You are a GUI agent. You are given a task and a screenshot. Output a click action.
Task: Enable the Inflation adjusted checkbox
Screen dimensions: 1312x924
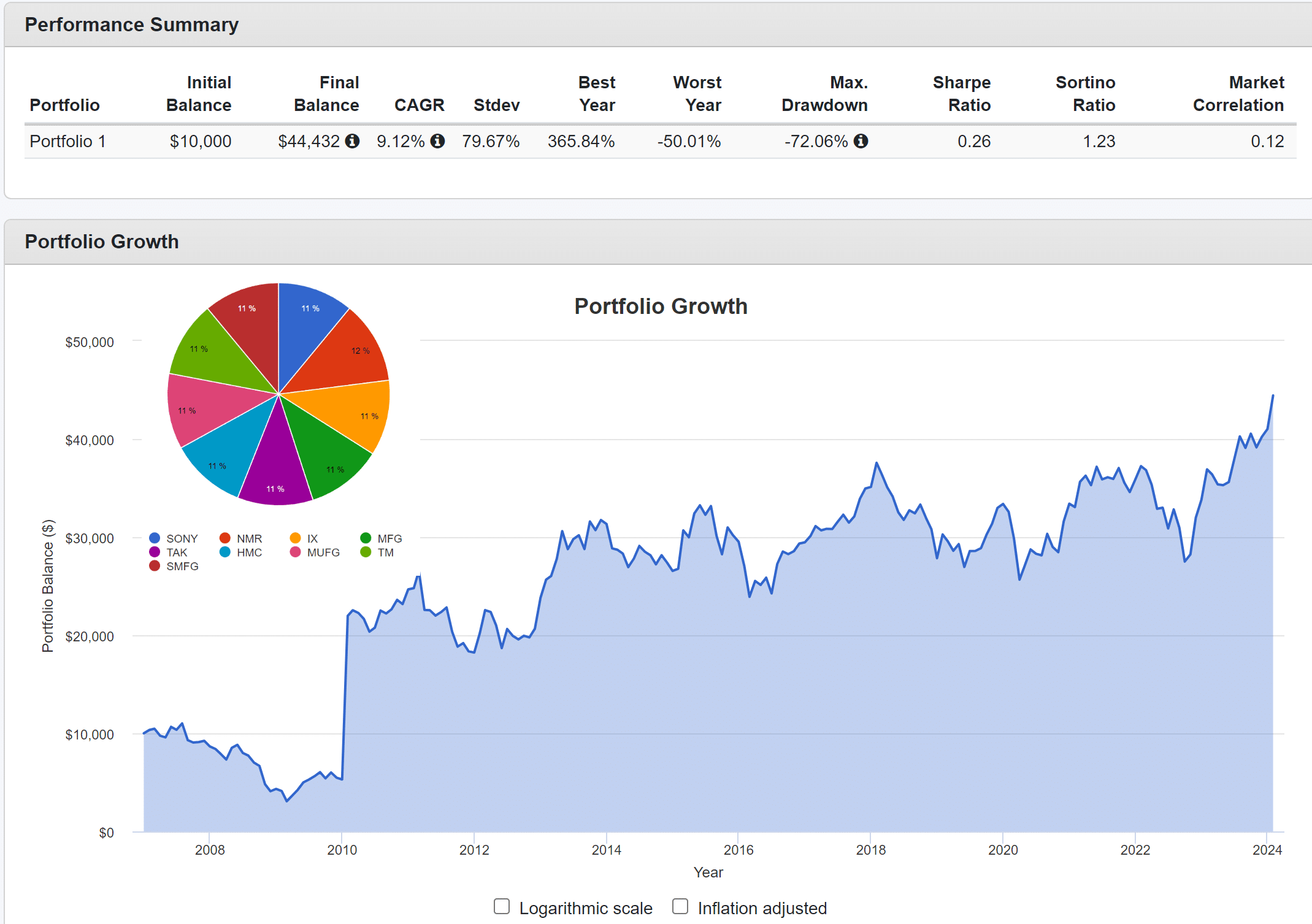[680, 906]
